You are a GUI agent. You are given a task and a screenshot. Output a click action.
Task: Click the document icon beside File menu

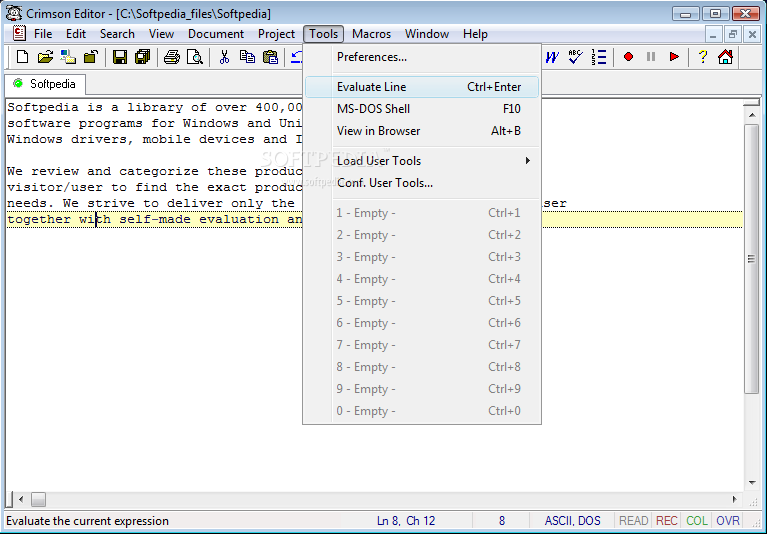coord(19,33)
